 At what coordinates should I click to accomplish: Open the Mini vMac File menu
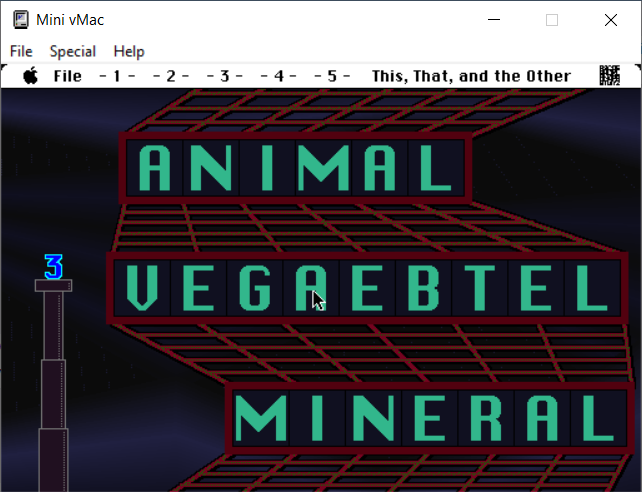click(21, 52)
